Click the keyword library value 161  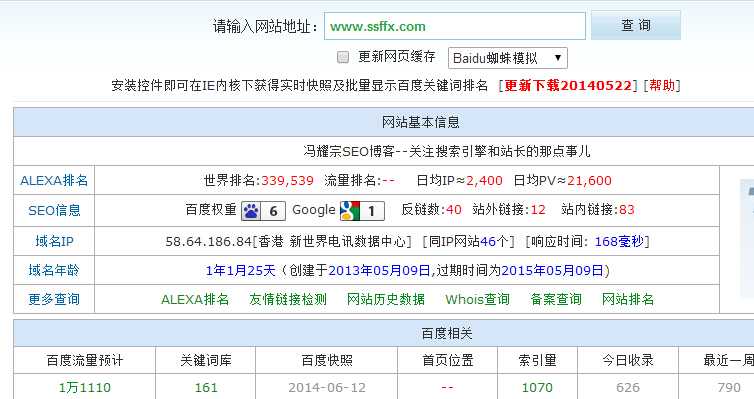(206, 387)
